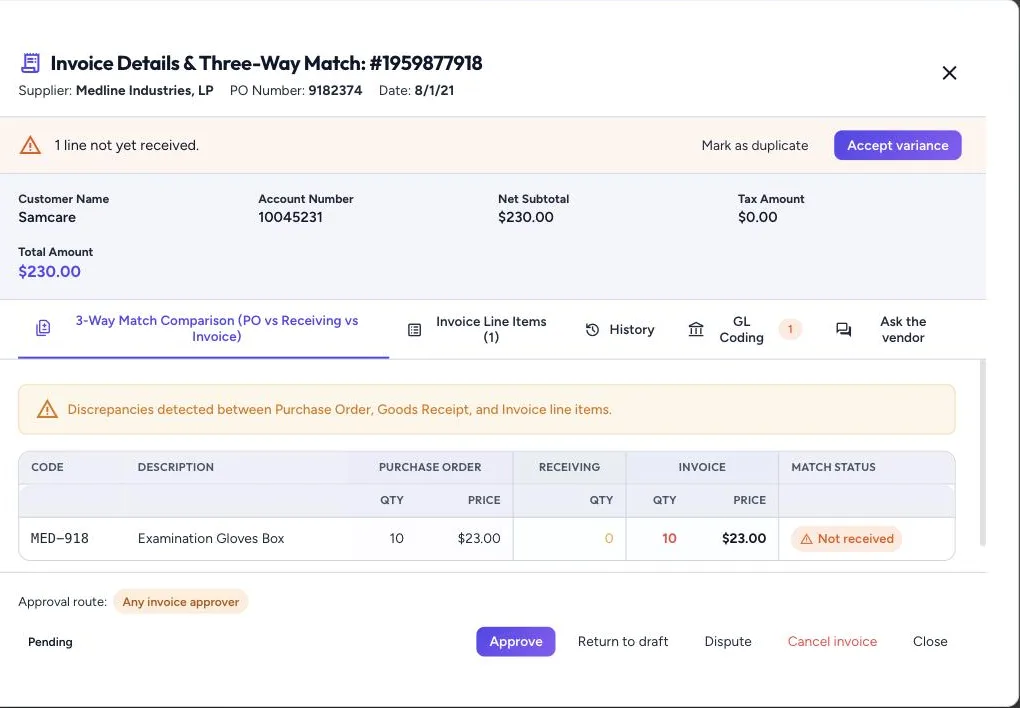Click Return to draft

click(623, 642)
